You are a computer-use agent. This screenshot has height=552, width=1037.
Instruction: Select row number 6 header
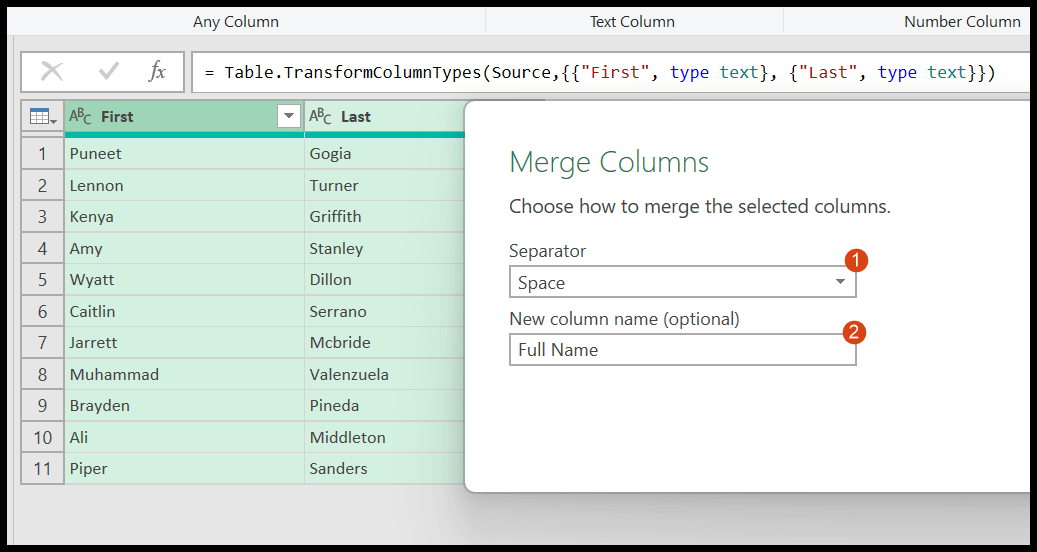click(42, 311)
